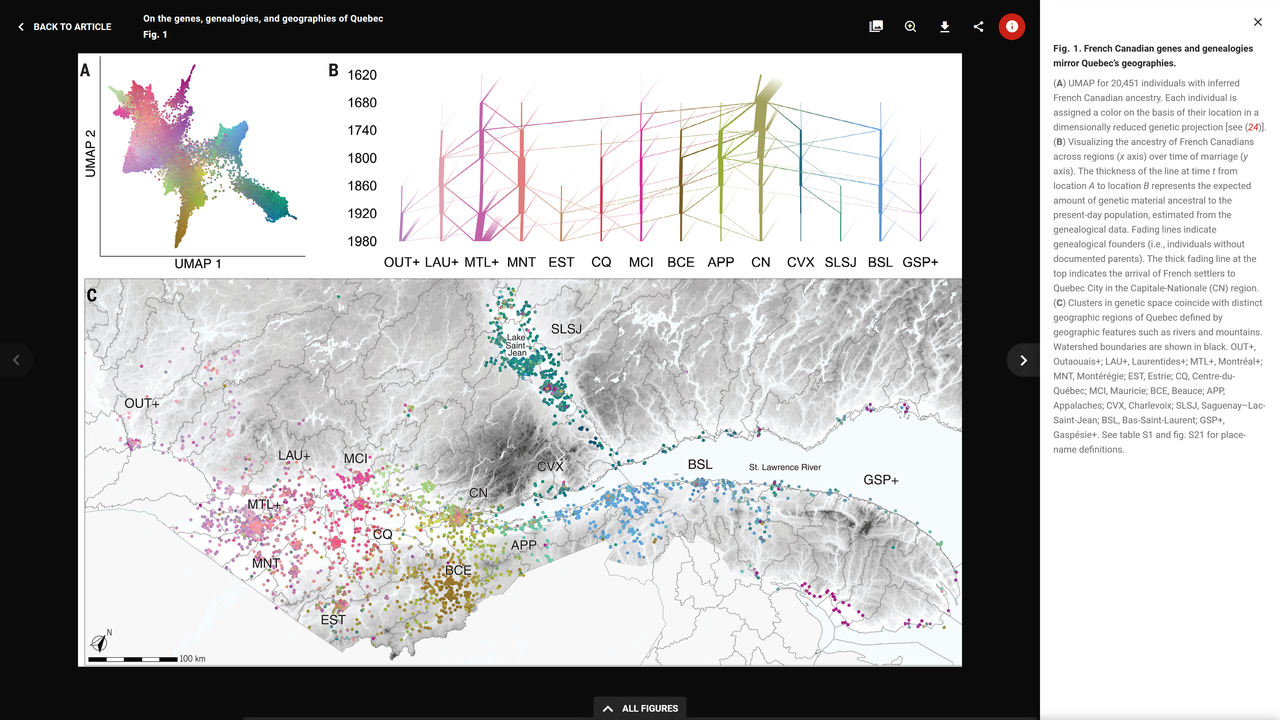Dismiss the caption panel with the X
The image size is (1280, 720).
(x=1257, y=21)
